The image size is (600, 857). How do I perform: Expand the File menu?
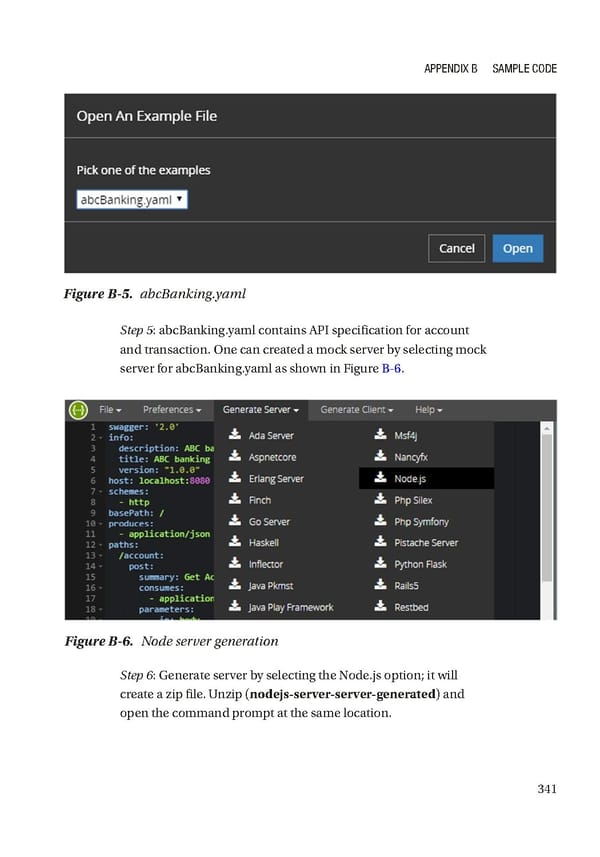pyautogui.click(x=110, y=409)
